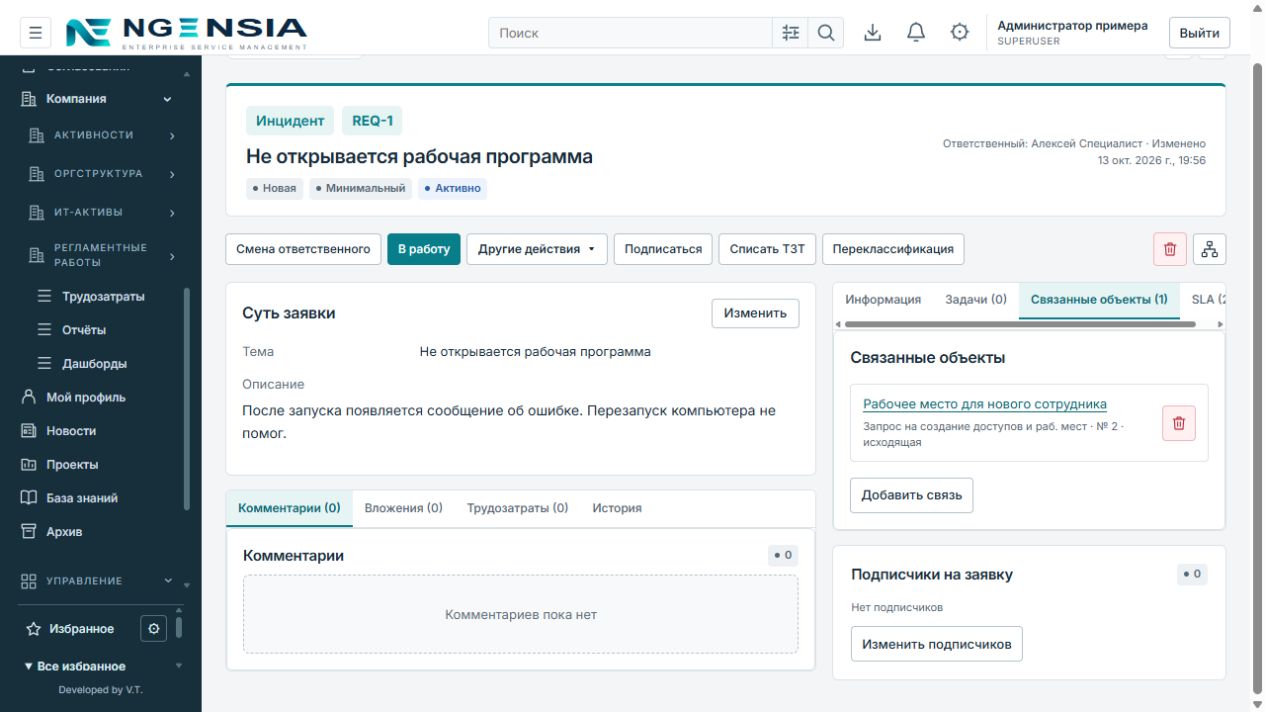Click the Дашборды list icon
1265x712 pixels.
tap(45, 364)
